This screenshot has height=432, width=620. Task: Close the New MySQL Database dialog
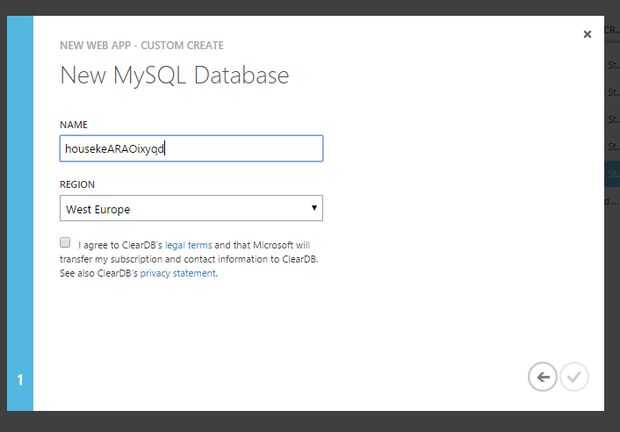click(587, 34)
